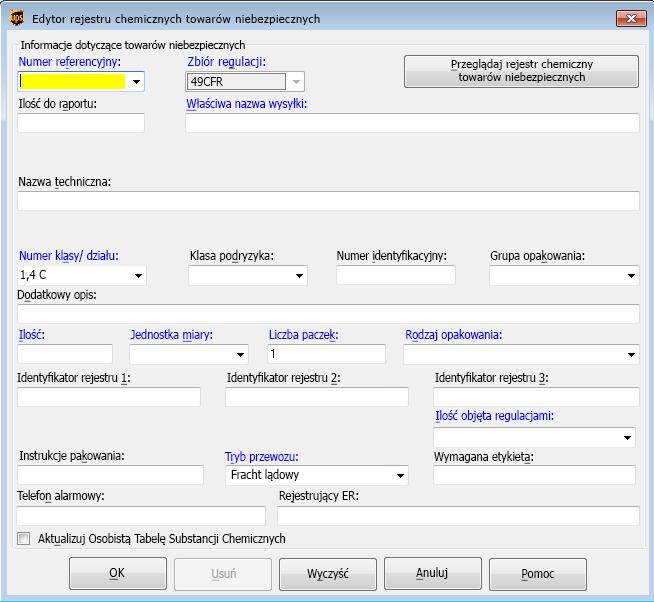The image size is (654, 602).
Task: Open the Numer referencyjny dropdown
Action: (136, 82)
